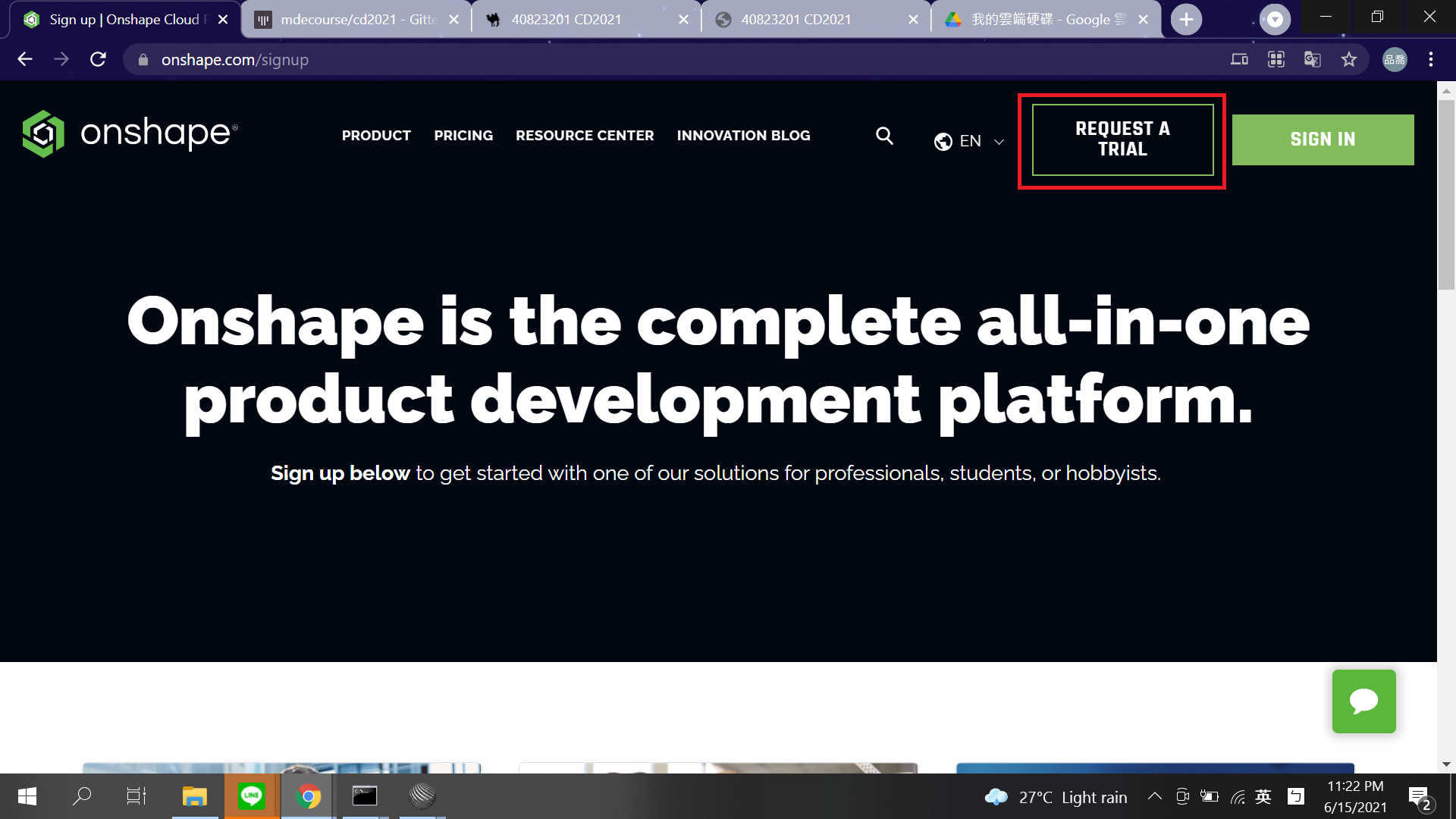Switch to the second 40823201 CD2021 tab
This screenshot has height=819, width=1456.
(815, 20)
